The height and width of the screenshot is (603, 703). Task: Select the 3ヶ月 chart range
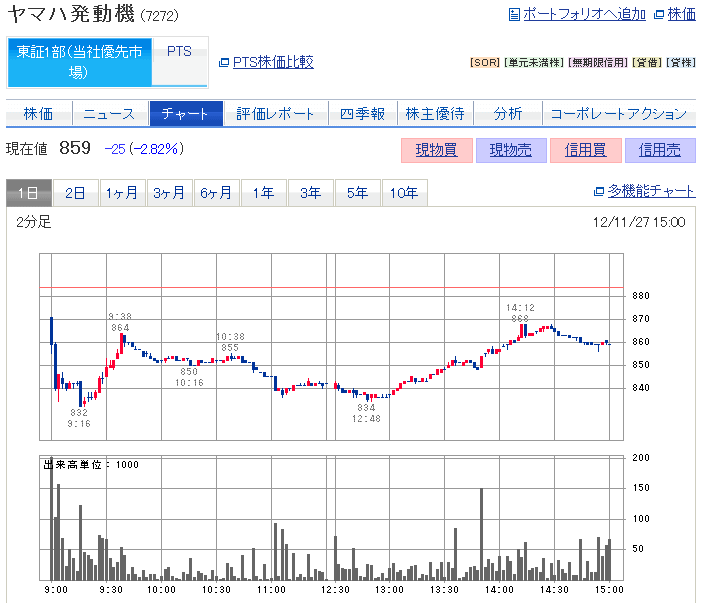pyautogui.click(x=169, y=193)
